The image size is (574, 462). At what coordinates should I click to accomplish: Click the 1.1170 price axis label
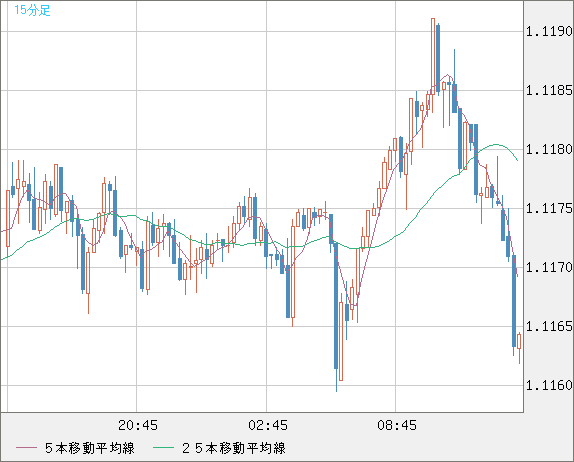549,268
